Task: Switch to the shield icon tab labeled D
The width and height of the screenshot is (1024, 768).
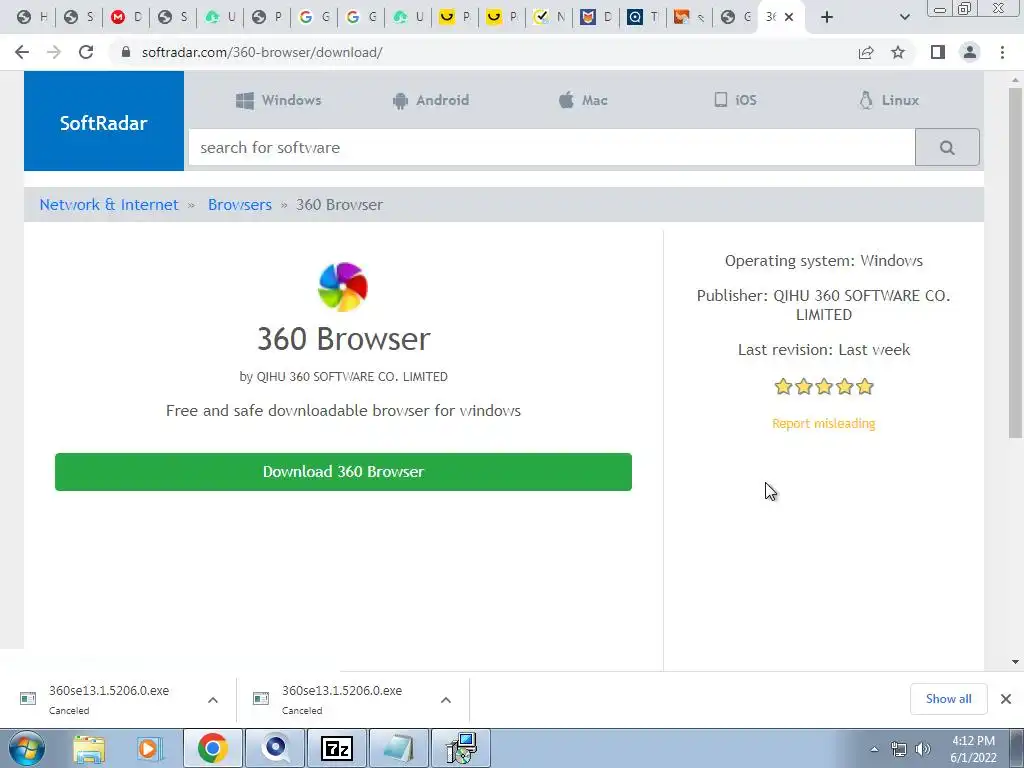Action: coord(596,17)
